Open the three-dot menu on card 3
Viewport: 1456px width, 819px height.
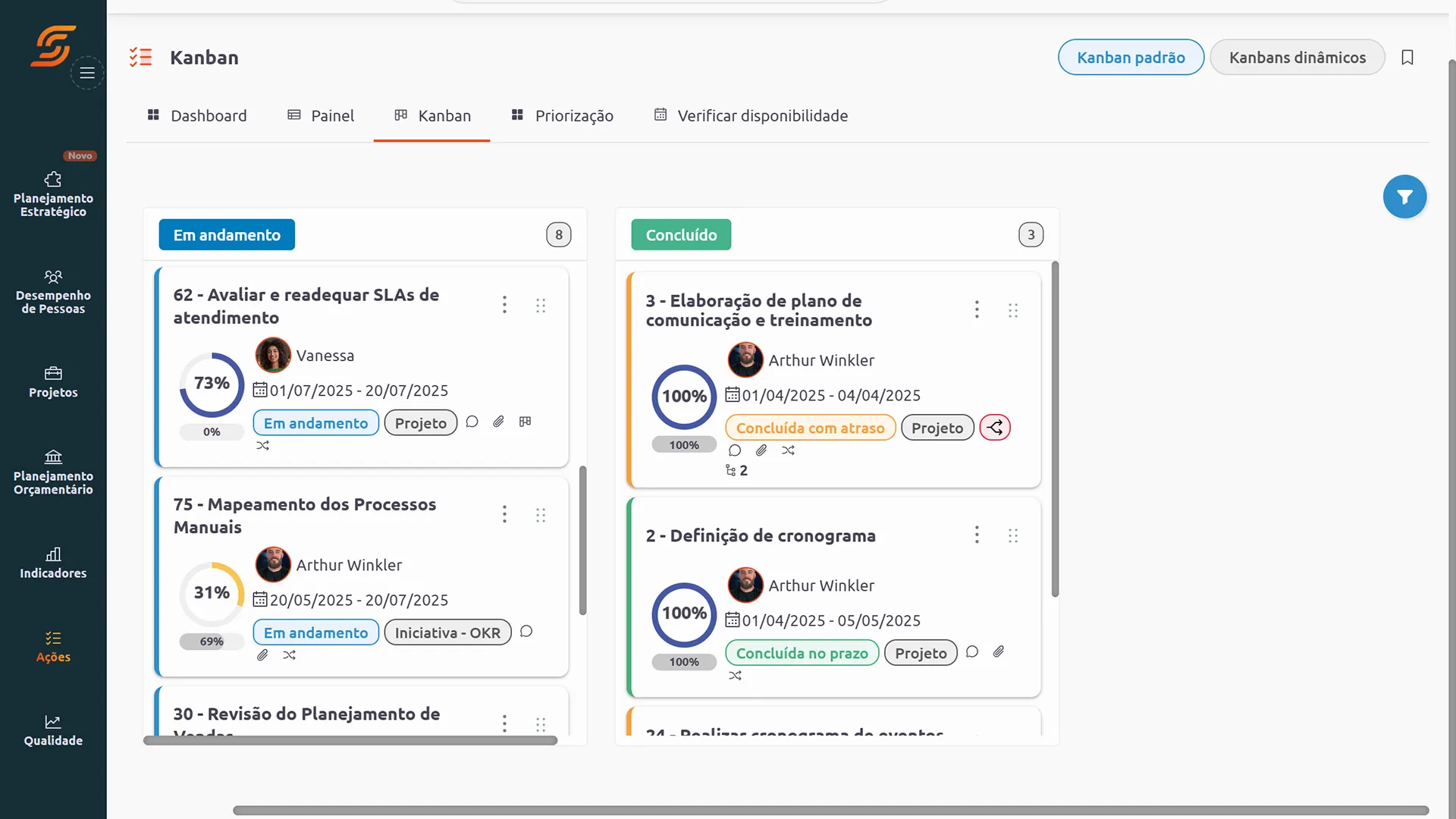click(x=977, y=309)
